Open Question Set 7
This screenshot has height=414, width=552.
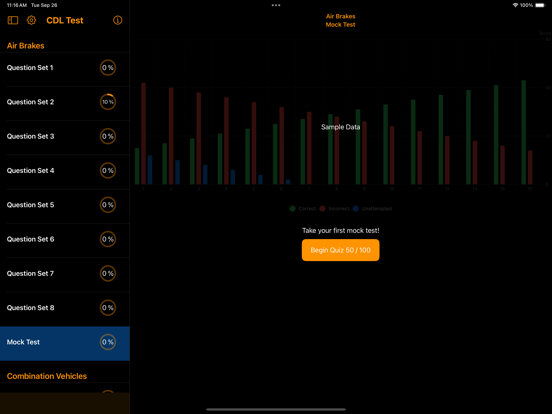(65, 274)
